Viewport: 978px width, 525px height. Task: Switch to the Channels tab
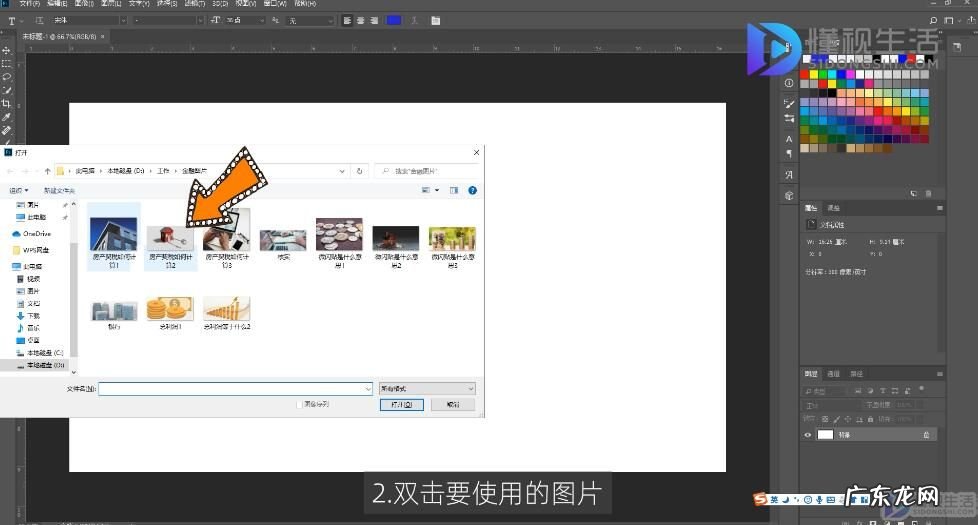tap(834, 374)
